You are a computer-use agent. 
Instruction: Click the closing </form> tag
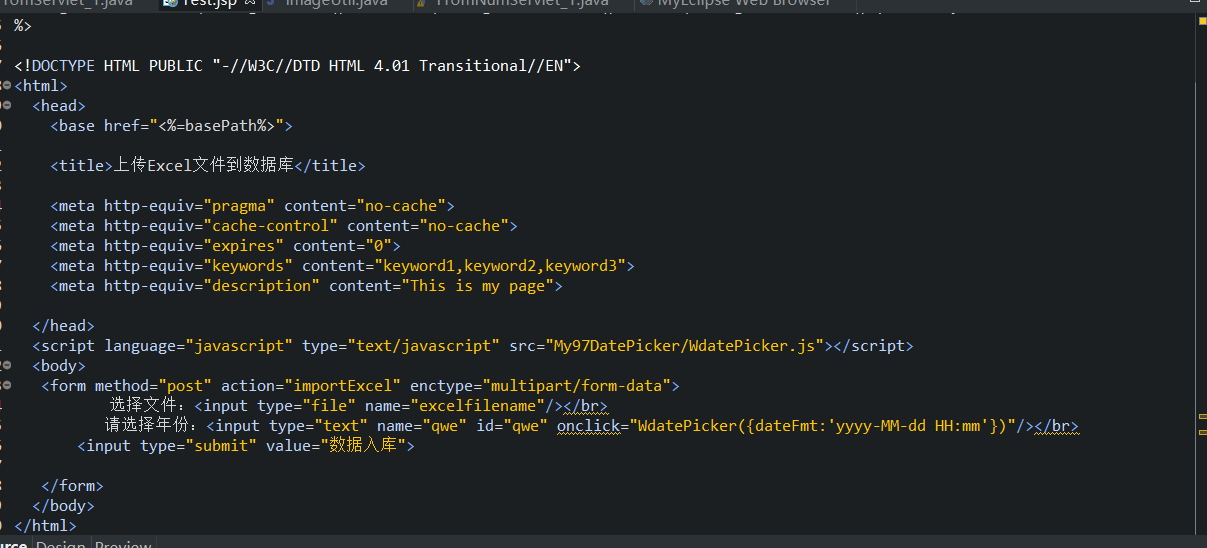tap(72, 486)
